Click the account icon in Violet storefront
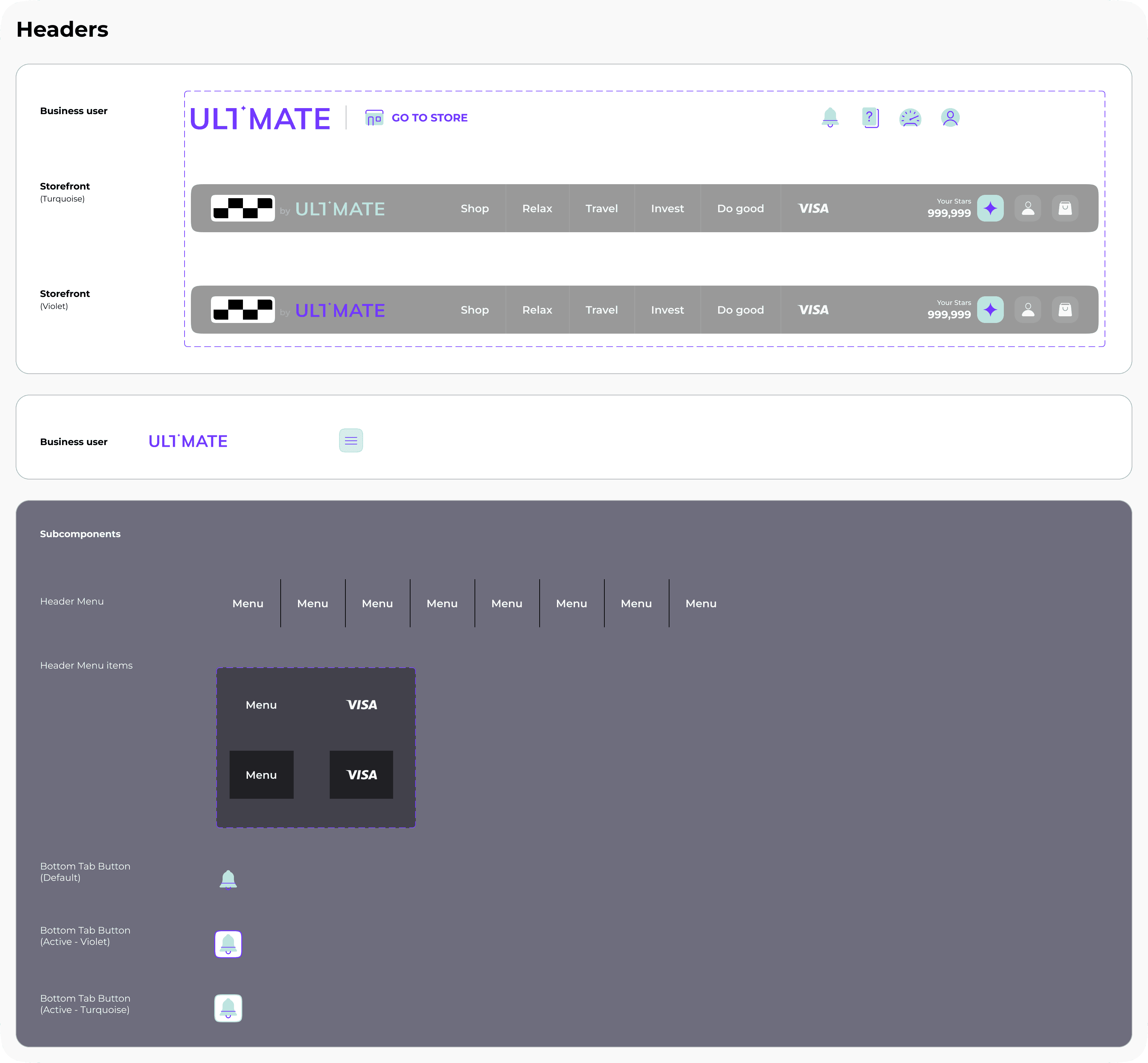The image size is (1148, 1063). pyautogui.click(x=1027, y=310)
